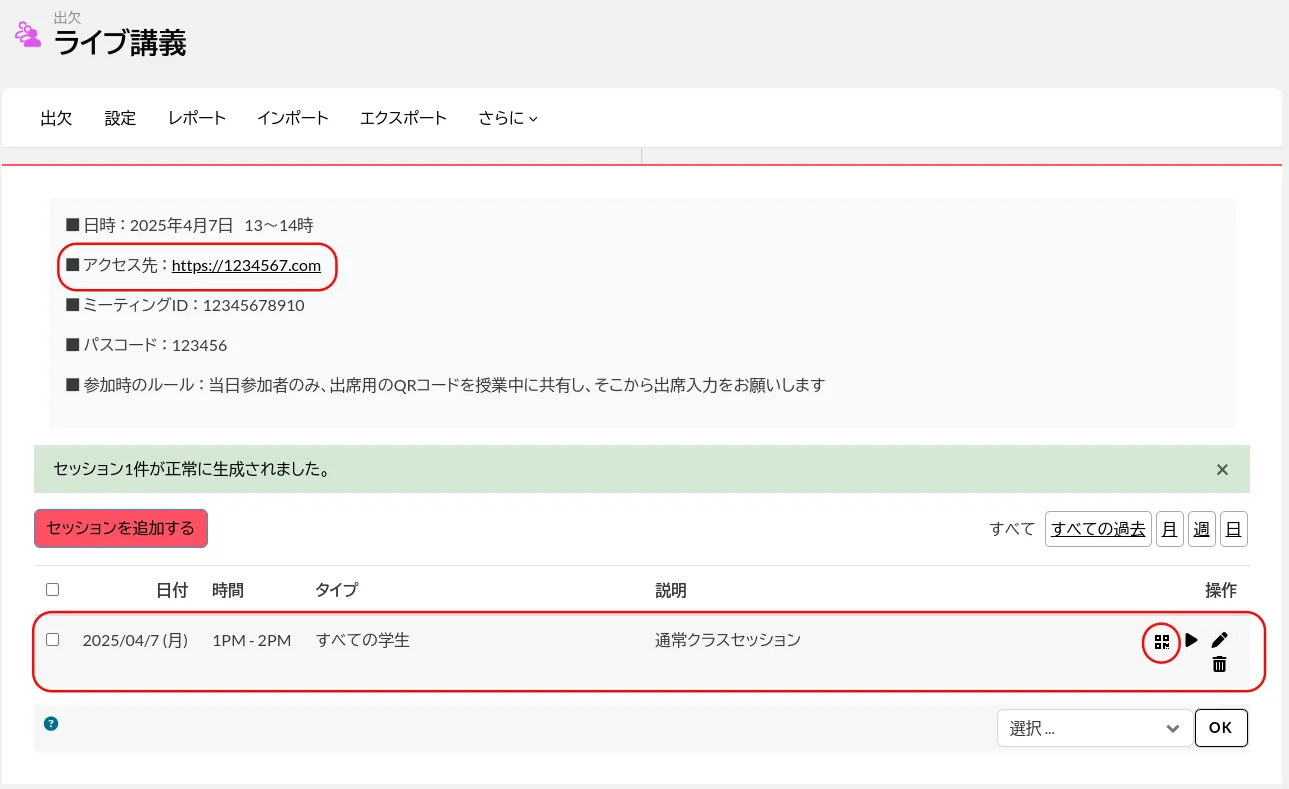
Task: Filter sessions by すべての過去
Action: (1098, 529)
